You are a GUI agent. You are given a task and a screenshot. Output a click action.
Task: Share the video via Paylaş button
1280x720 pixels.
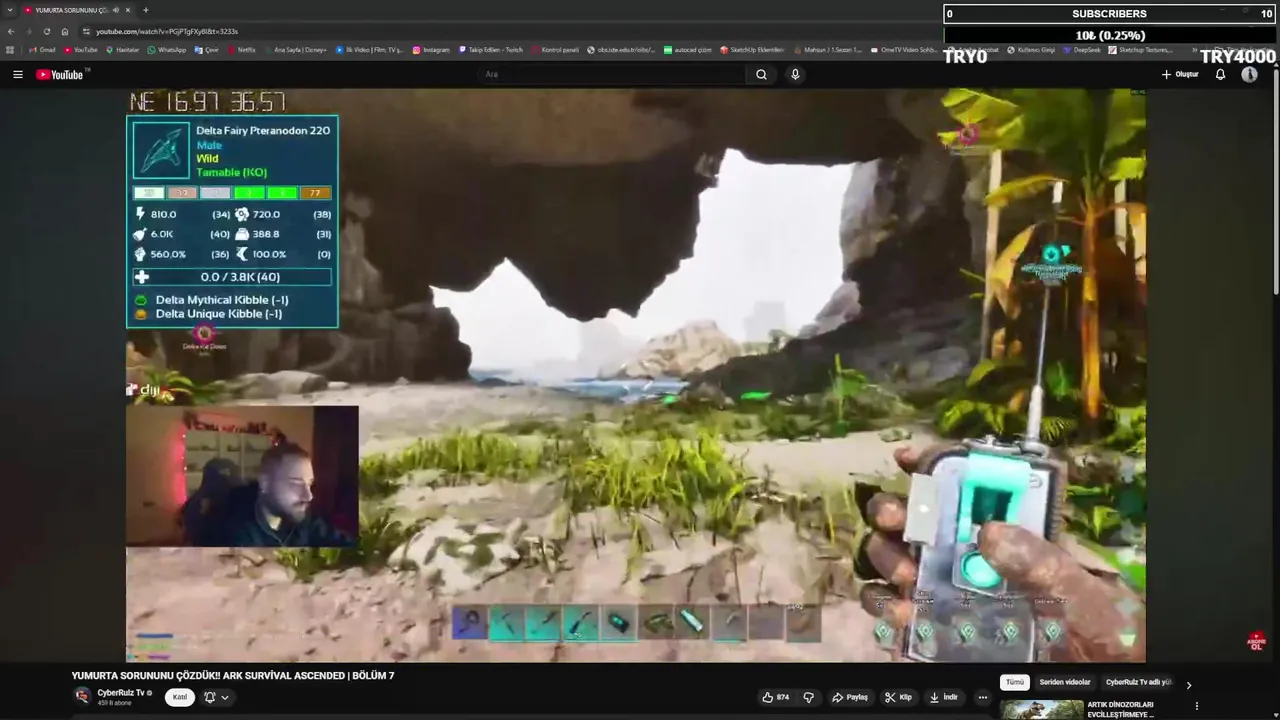coord(850,697)
